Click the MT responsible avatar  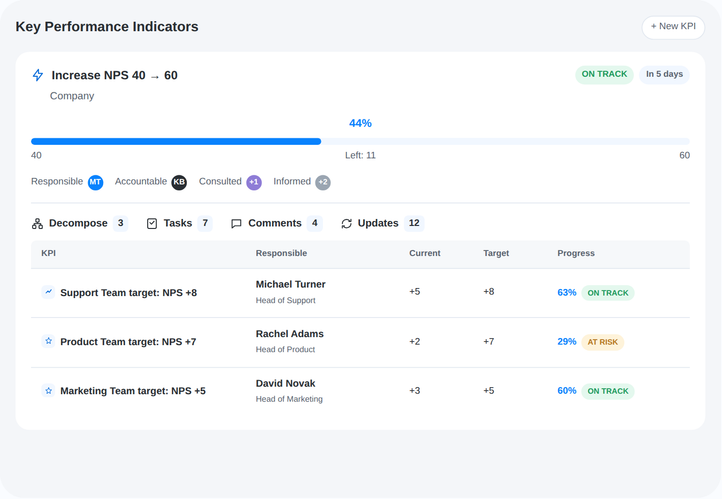pyautogui.click(x=95, y=182)
